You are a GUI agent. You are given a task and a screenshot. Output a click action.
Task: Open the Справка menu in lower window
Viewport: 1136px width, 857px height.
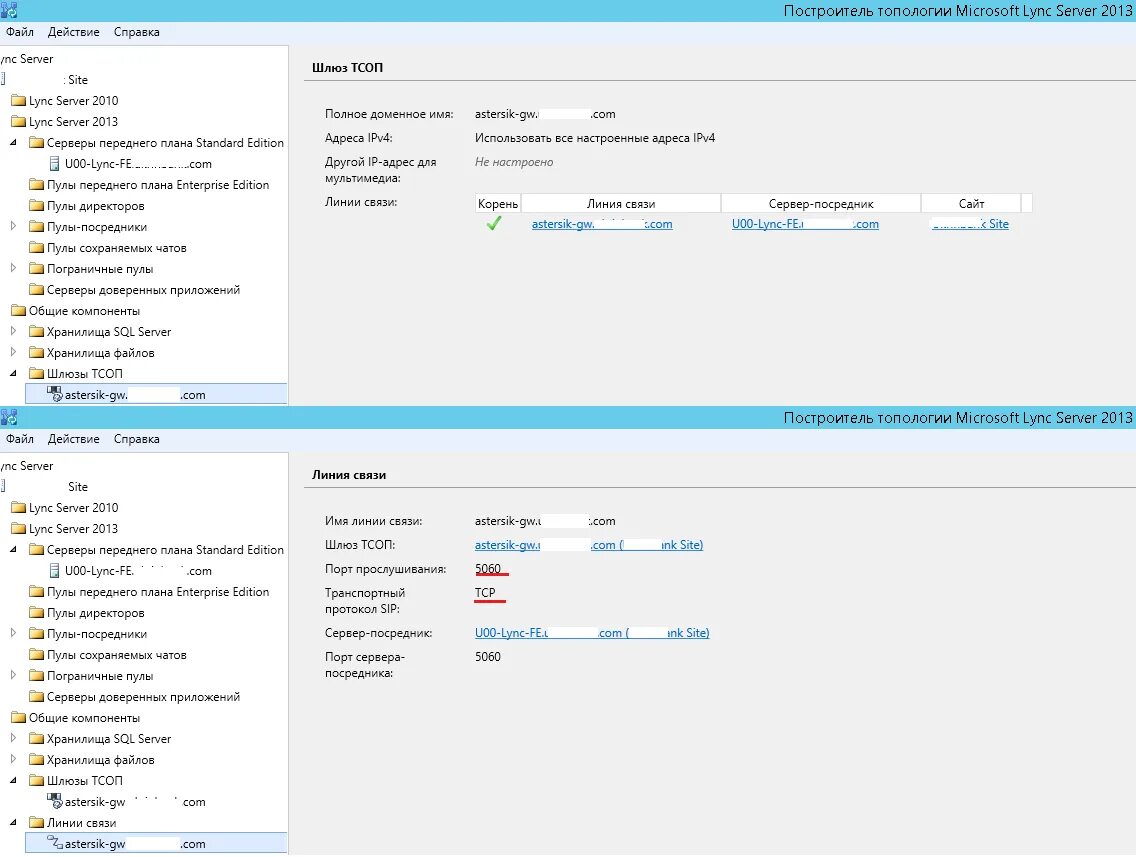[x=136, y=439]
